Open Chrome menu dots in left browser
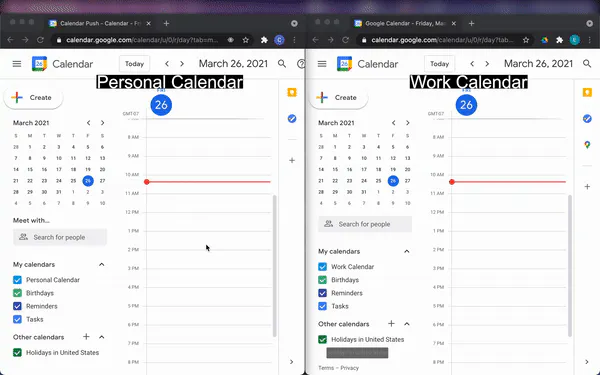The image size is (600, 375). [294, 40]
